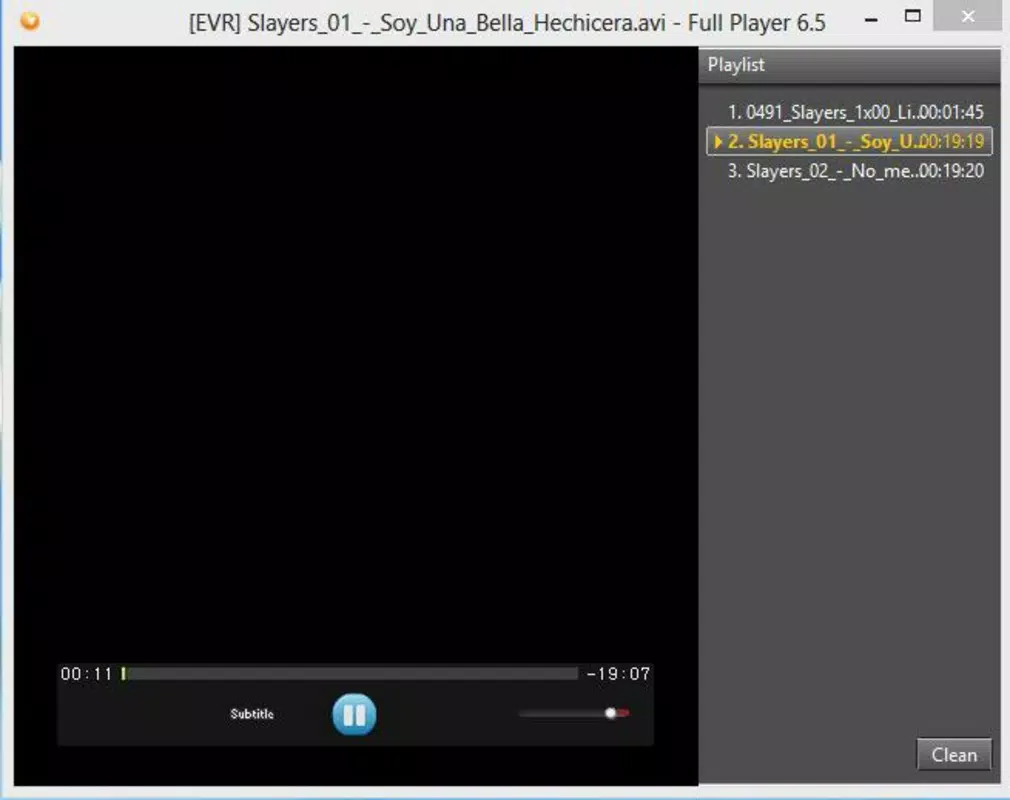Image resolution: width=1010 pixels, height=800 pixels.
Task: Click the Playlist panel header
Action: point(850,65)
